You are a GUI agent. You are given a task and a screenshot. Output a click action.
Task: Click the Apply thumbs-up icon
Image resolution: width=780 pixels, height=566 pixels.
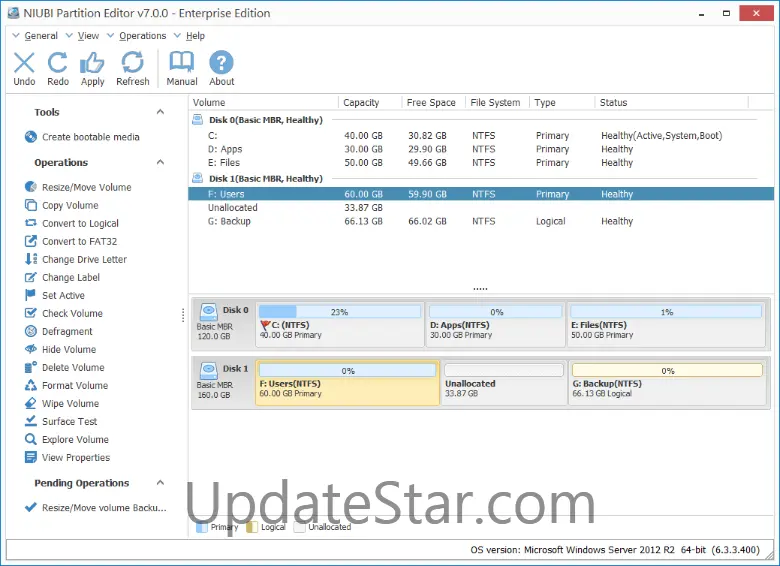pos(92,63)
